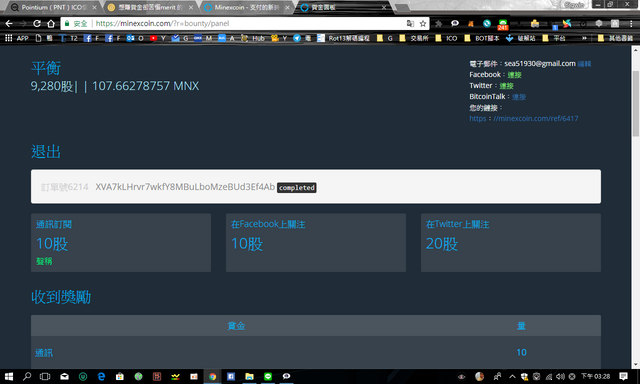
Task: Click the 量 column header
Action: (521, 326)
